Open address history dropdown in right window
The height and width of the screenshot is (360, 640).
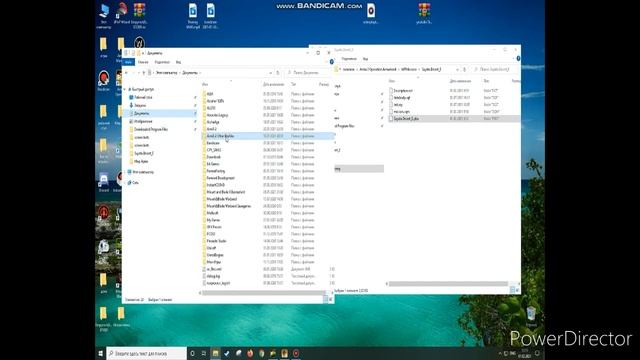point(457,69)
